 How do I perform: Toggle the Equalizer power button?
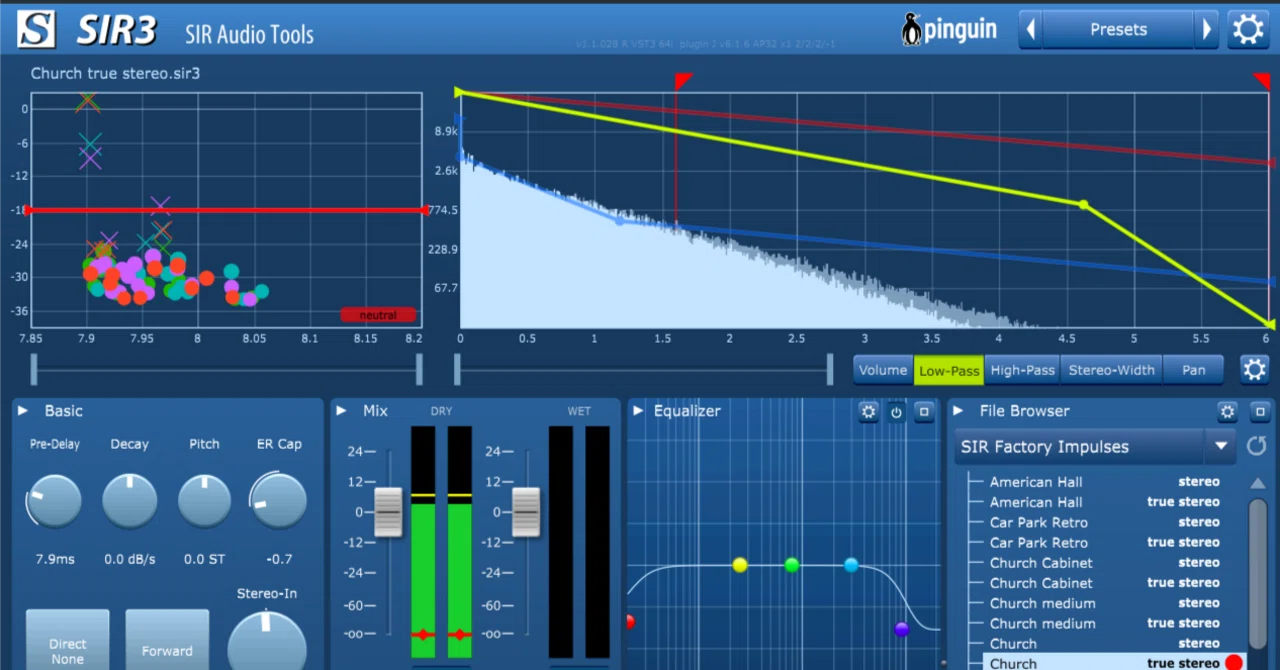point(897,411)
